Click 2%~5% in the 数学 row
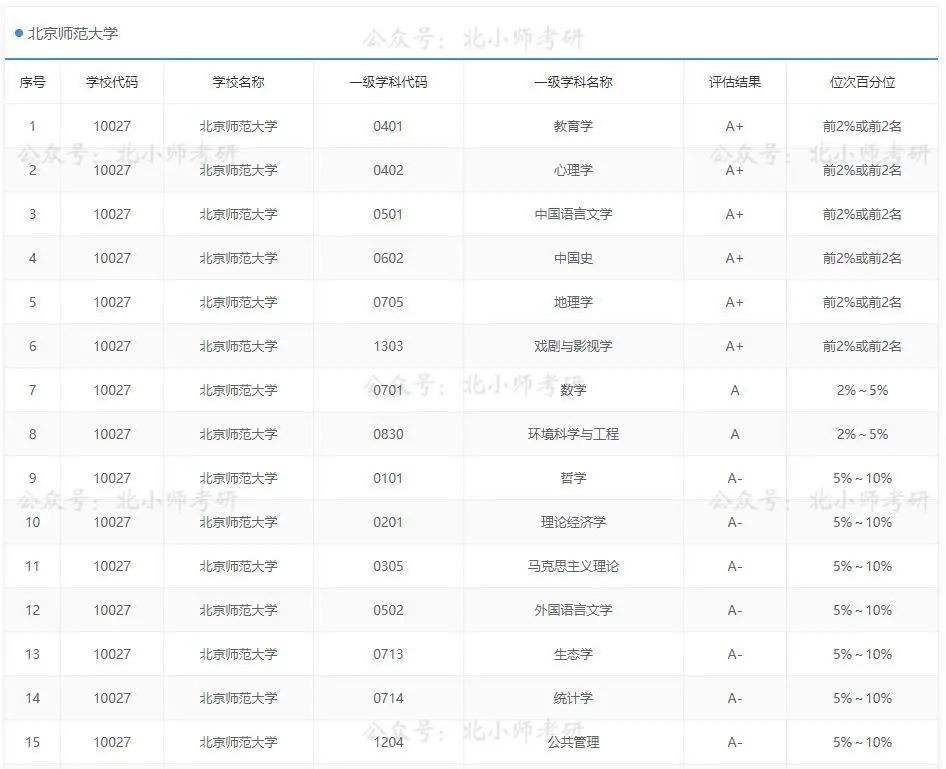 tap(862, 390)
